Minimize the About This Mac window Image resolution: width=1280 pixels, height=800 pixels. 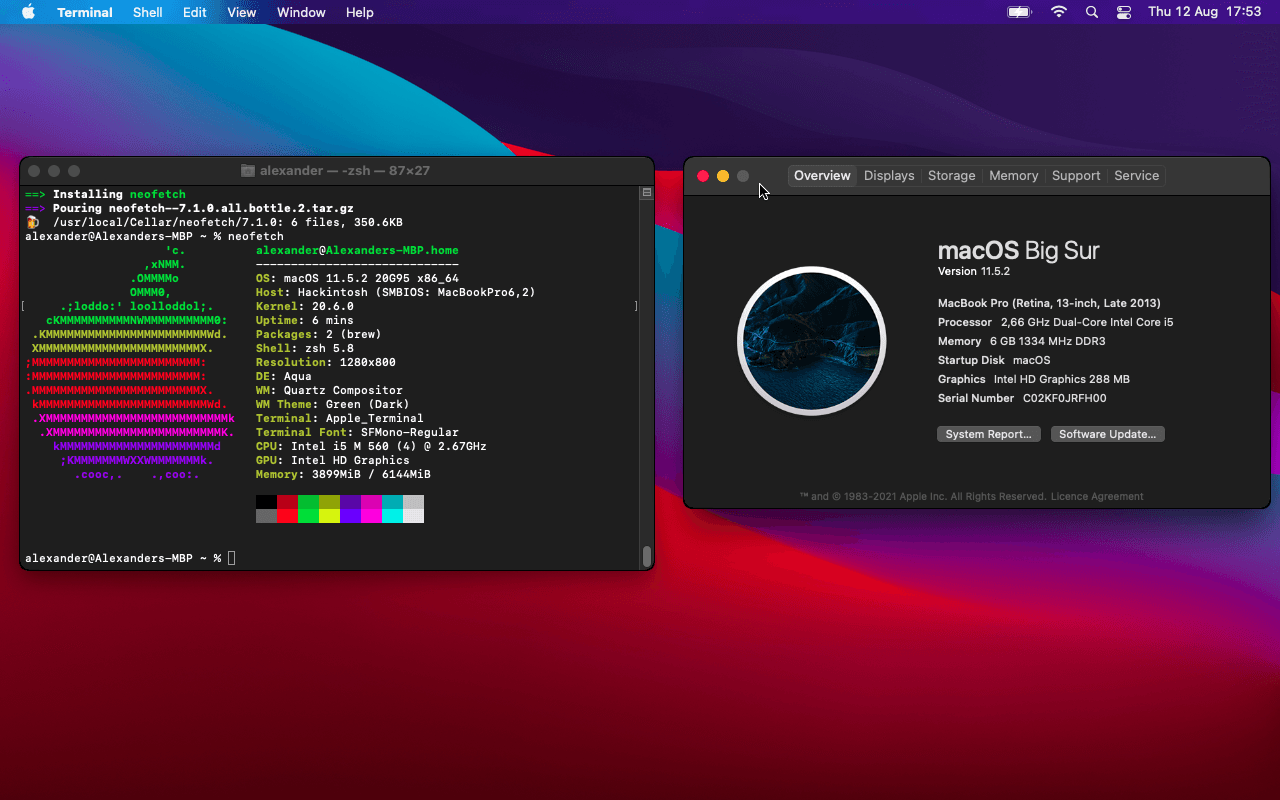(x=723, y=176)
